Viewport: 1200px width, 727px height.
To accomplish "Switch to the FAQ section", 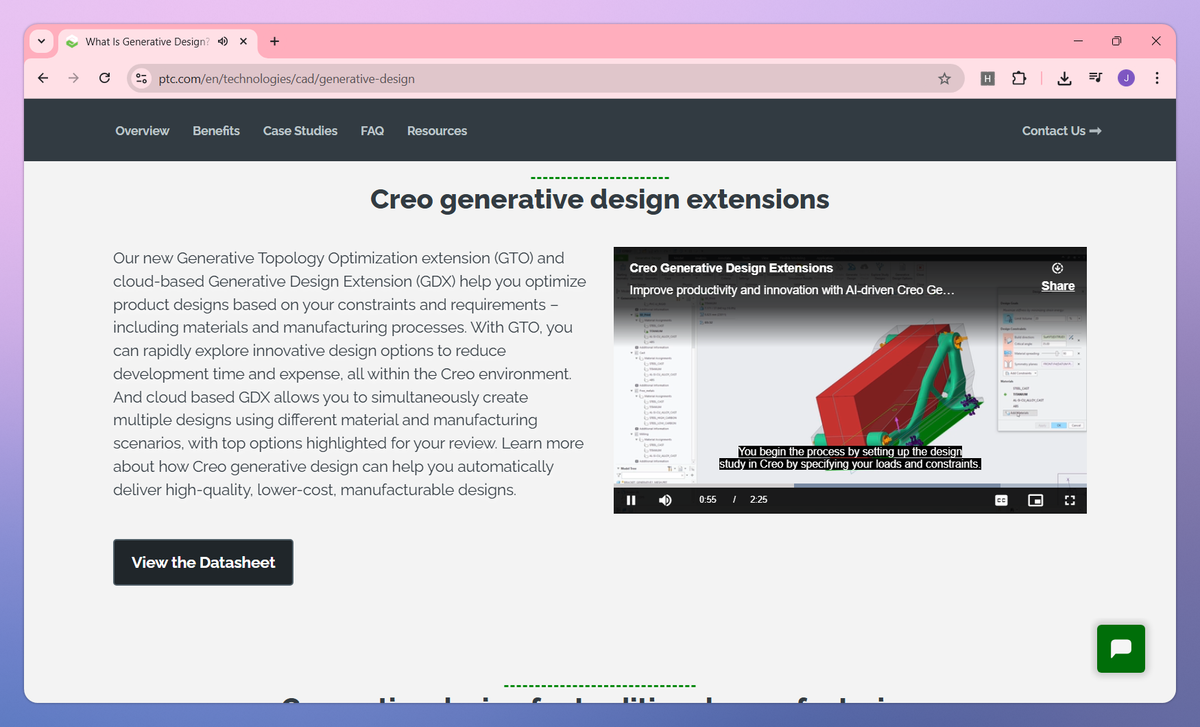I will pyautogui.click(x=371, y=130).
